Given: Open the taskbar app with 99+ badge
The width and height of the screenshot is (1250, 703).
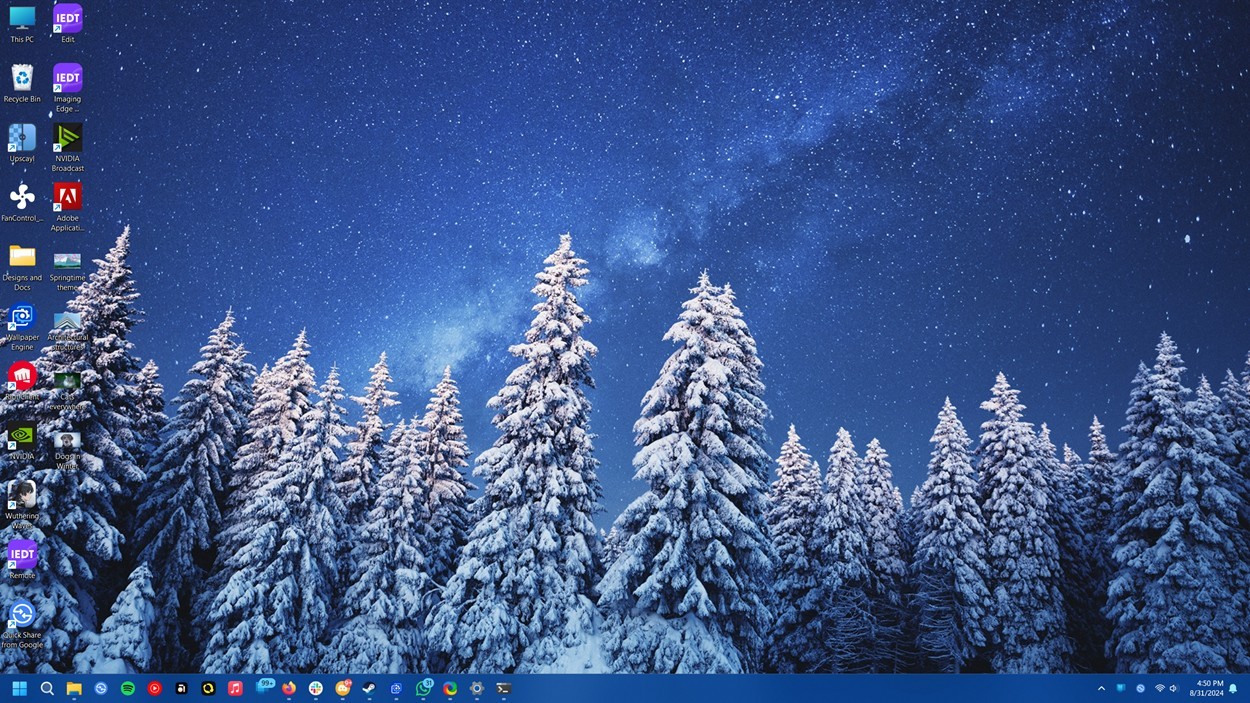Looking at the screenshot, I should (264, 687).
